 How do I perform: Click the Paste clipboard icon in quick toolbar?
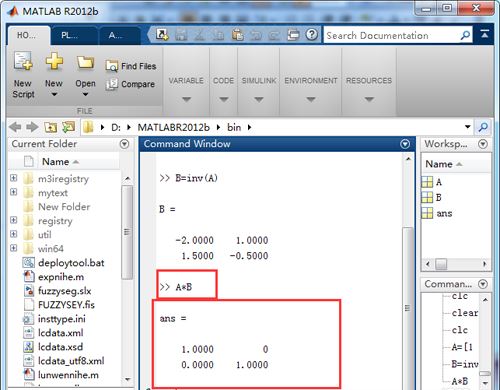238,35
